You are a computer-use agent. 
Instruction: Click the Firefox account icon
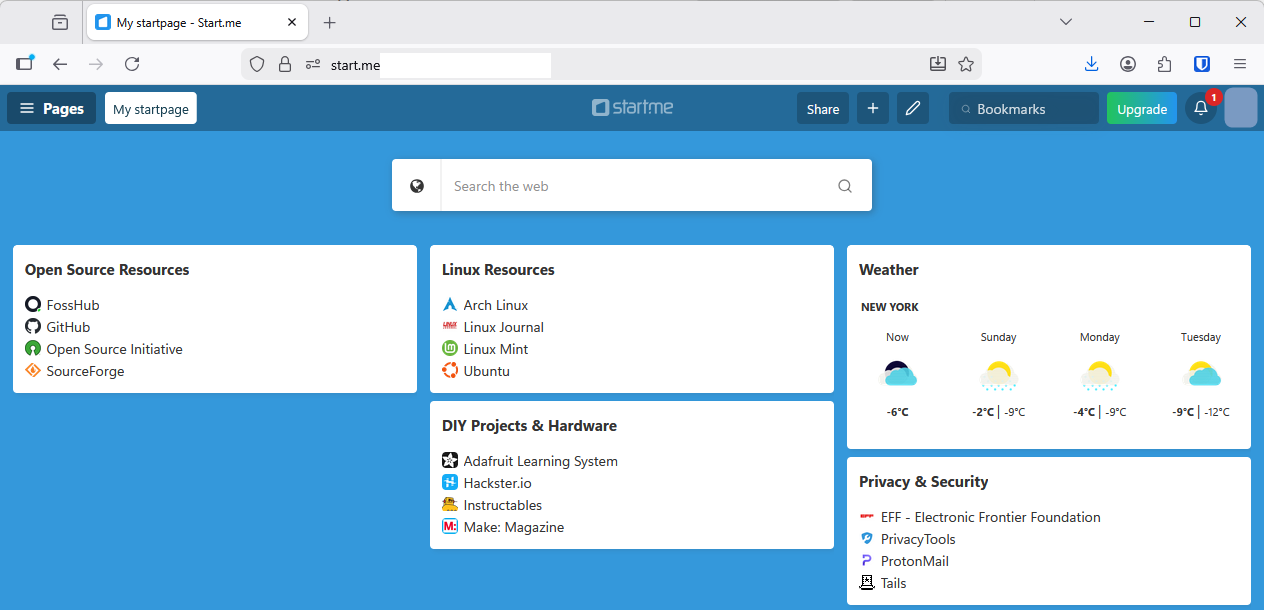pyautogui.click(x=1128, y=64)
